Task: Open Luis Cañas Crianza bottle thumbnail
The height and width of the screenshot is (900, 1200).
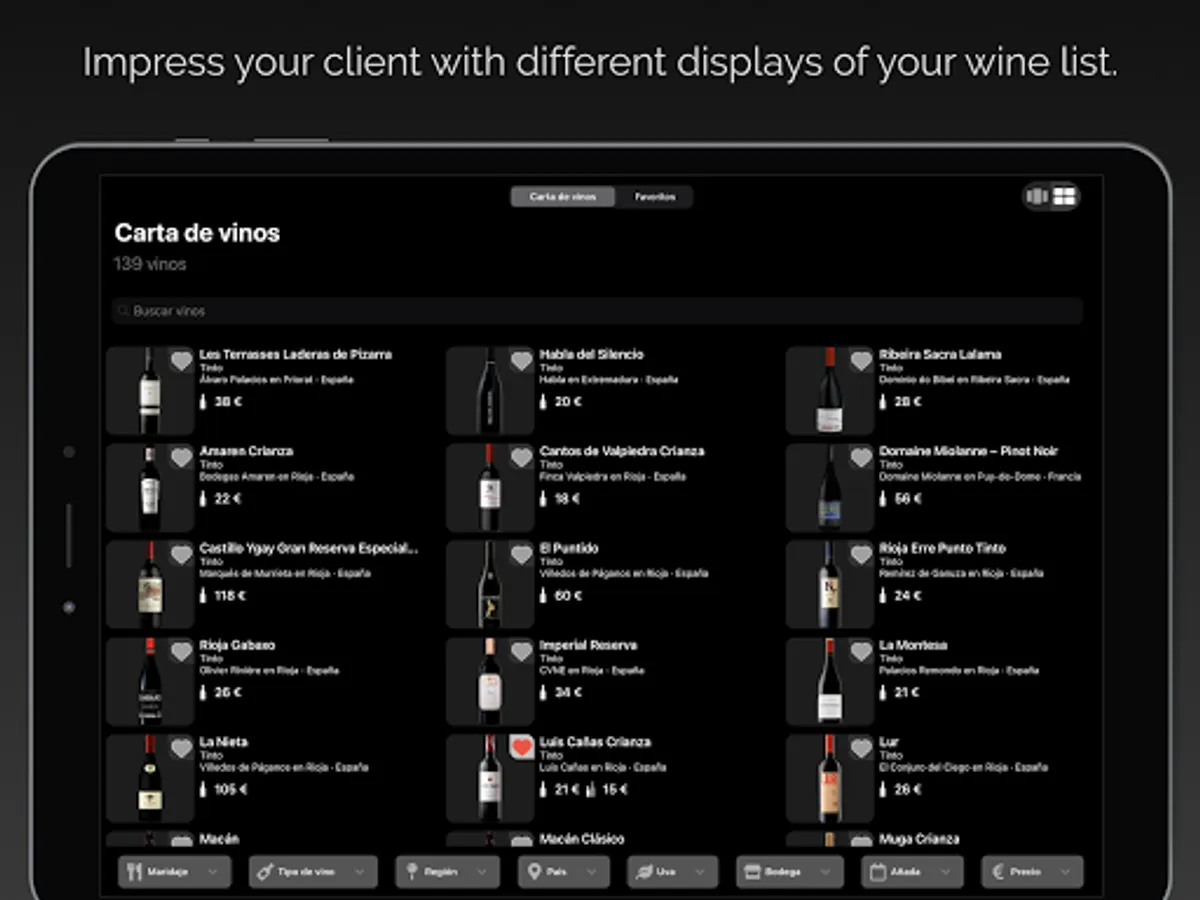Action: point(490,778)
